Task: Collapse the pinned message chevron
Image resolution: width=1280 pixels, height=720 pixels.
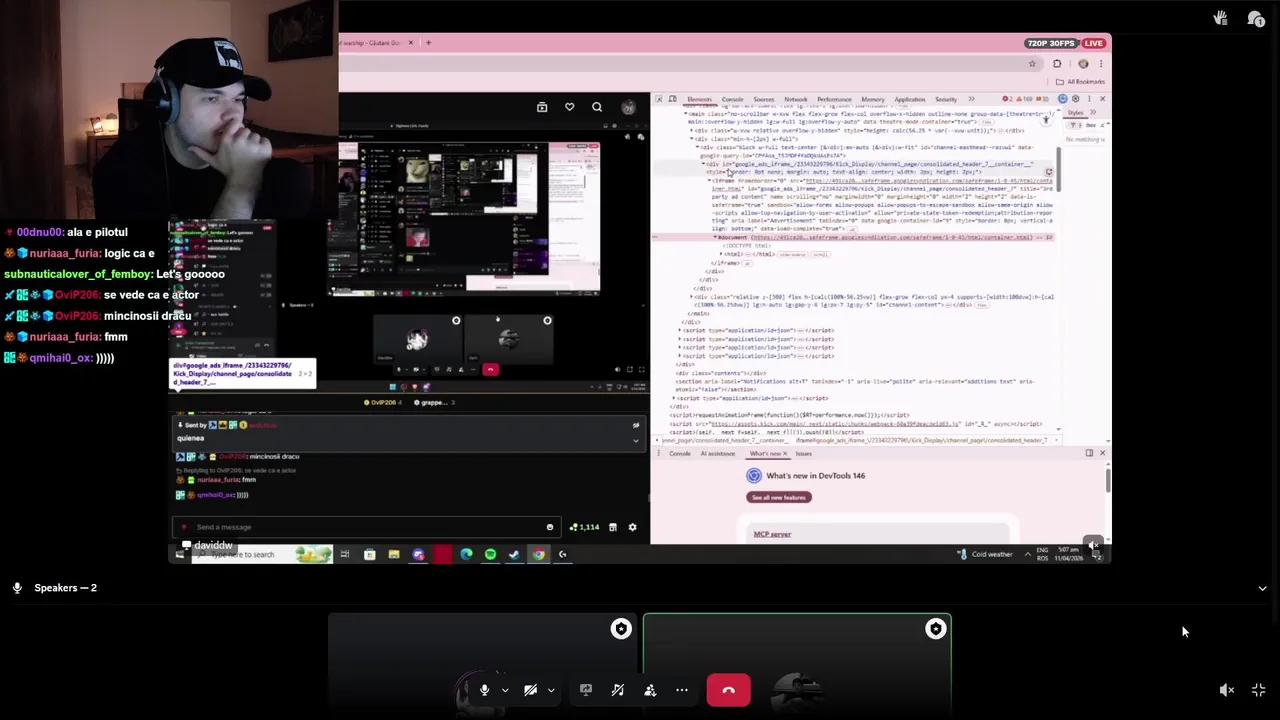Action: pos(636,440)
